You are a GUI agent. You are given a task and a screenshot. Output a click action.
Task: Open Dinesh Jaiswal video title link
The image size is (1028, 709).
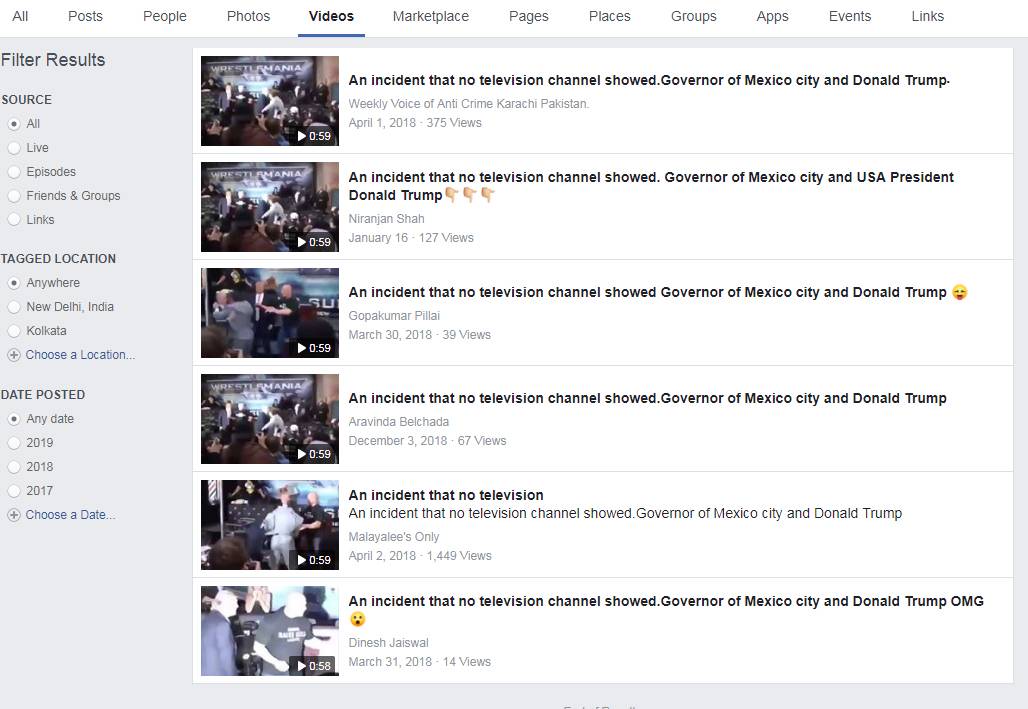pos(665,601)
